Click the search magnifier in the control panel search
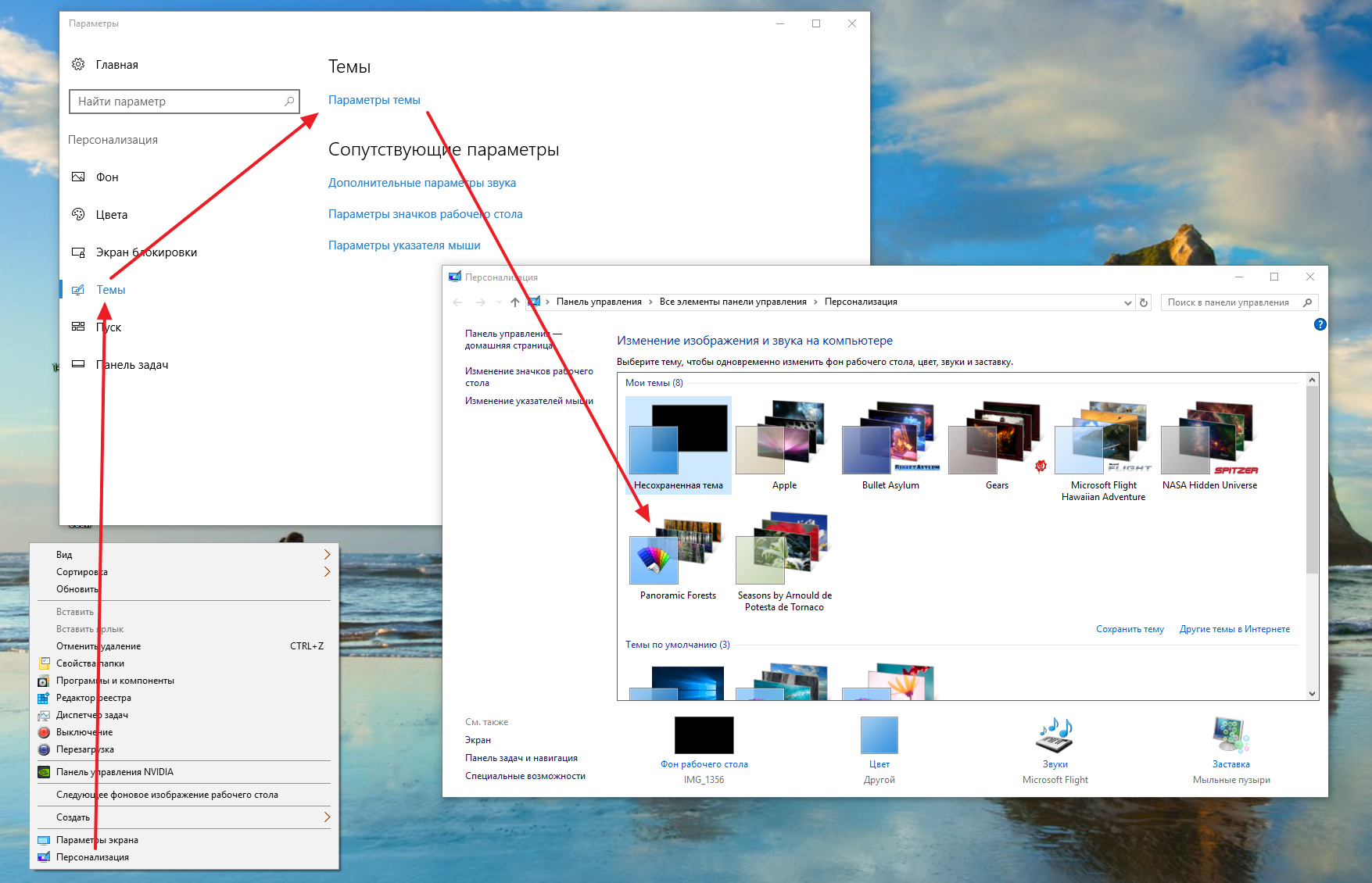This screenshot has height=883, width=1372. [x=1307, y=302]
